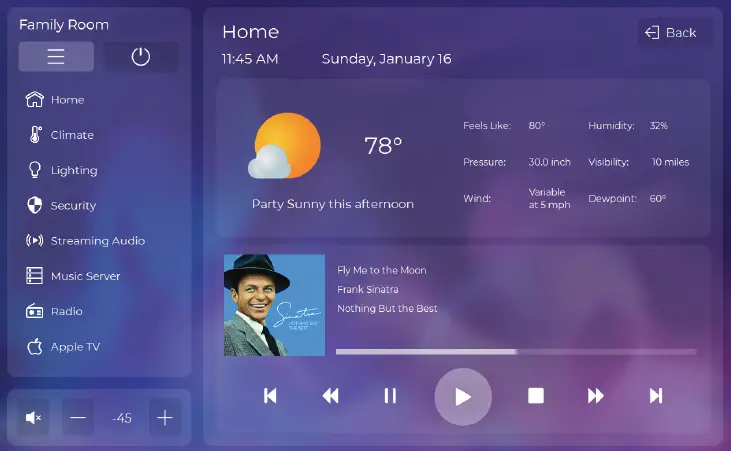Screen dimensions: 731x451
Task: Click the Humidity 32% value
Action: click(659, 125)
